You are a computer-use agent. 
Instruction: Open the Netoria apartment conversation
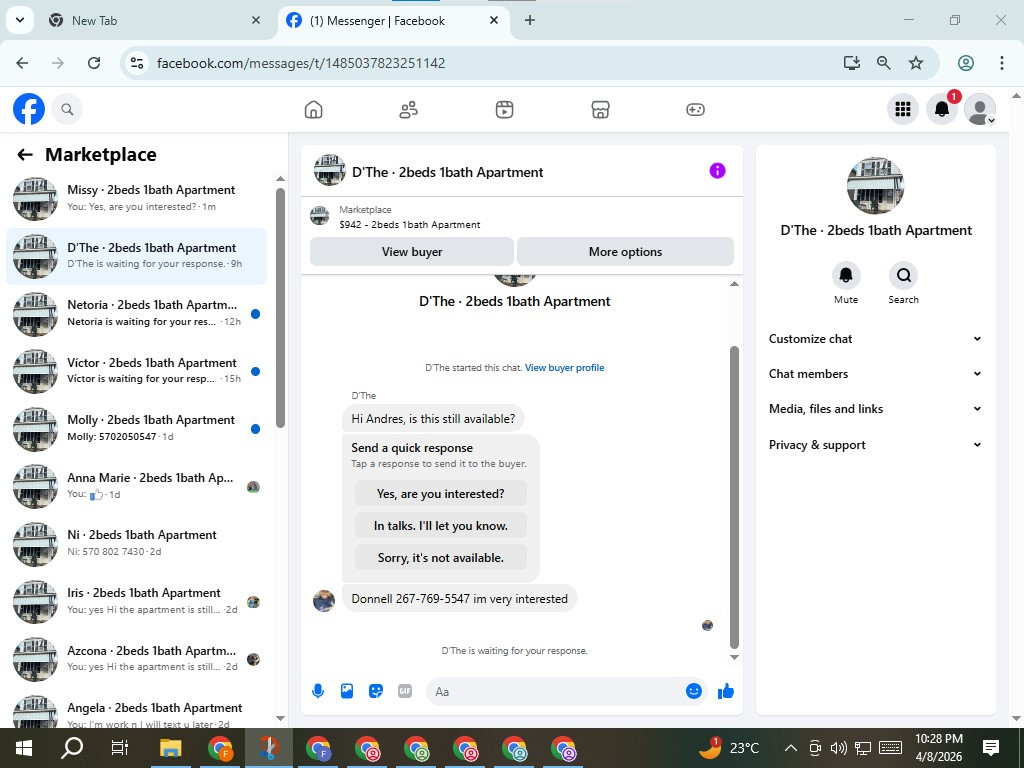[136, 313]
